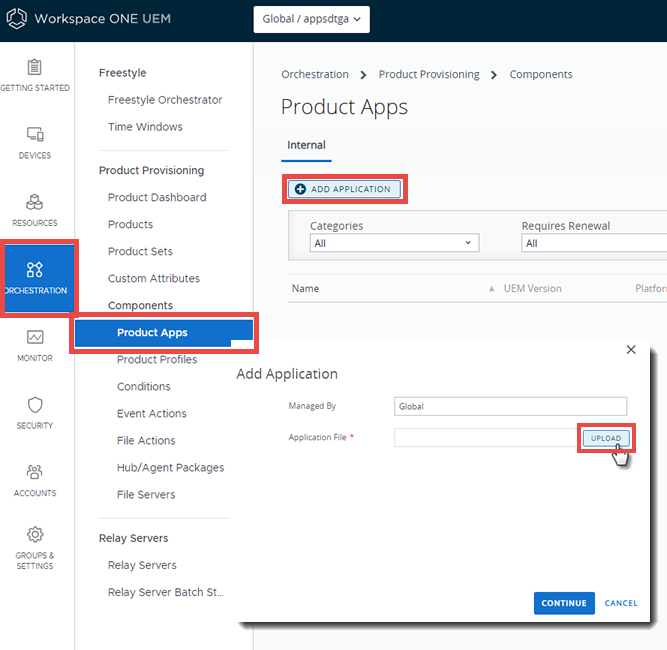Click the Freestyle section heading

(x=123, y=73)
